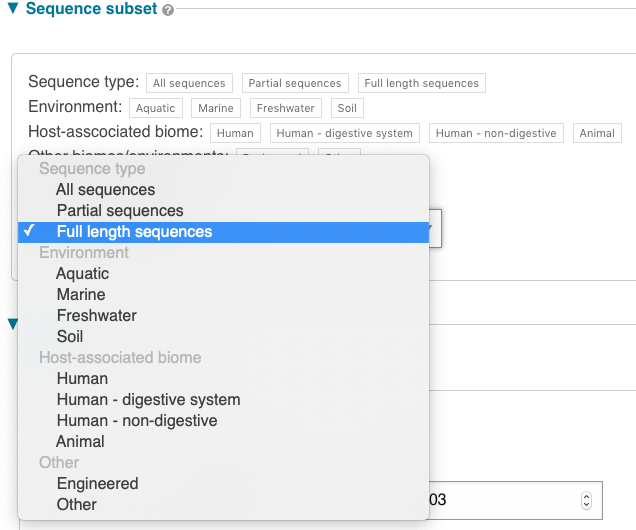This screenshot has height=530, width=636.
Task: Pick Human - digestive system in dropdown
Action: coord(223,400)
